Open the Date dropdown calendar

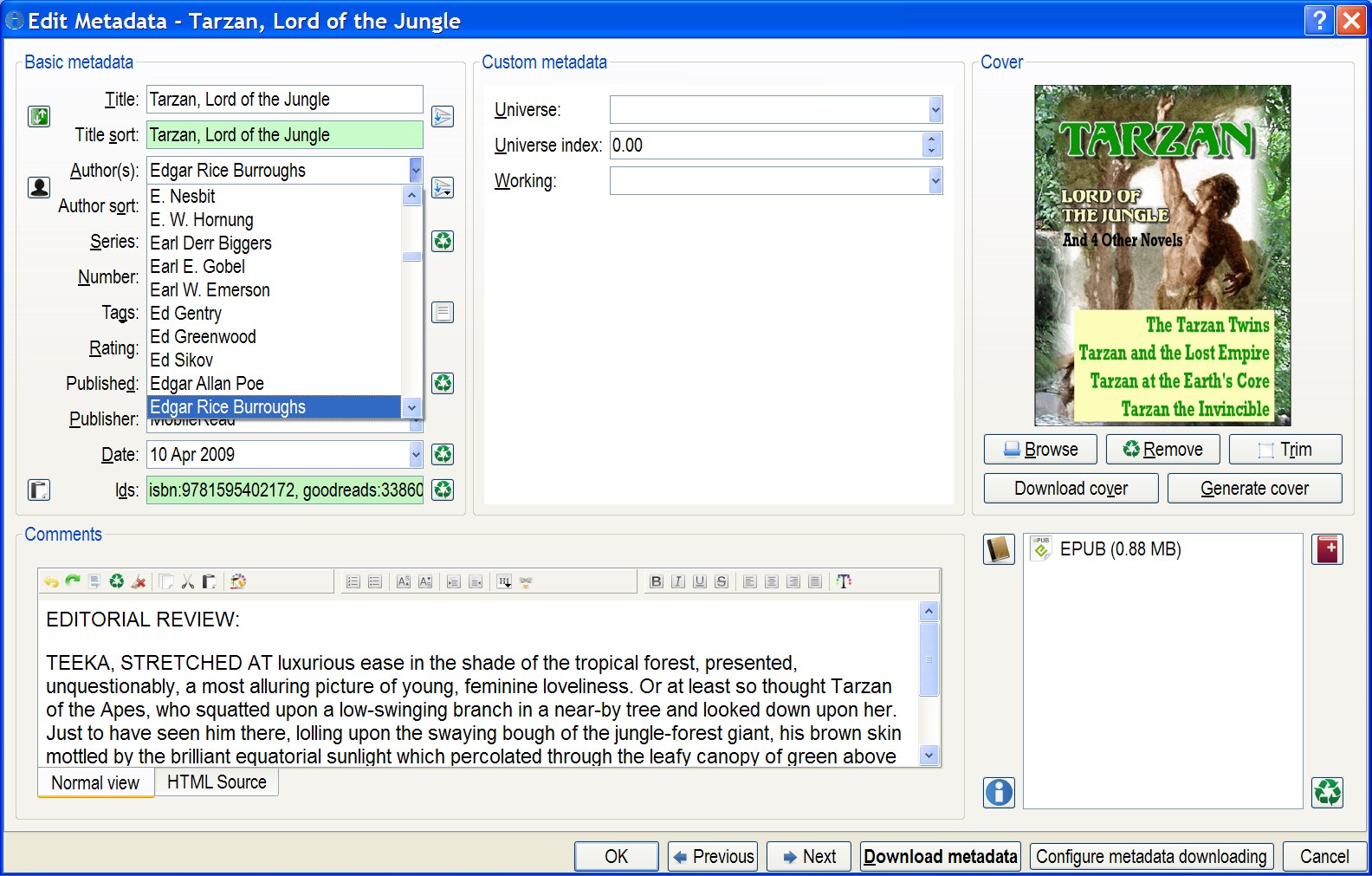[x=416, y=454]
